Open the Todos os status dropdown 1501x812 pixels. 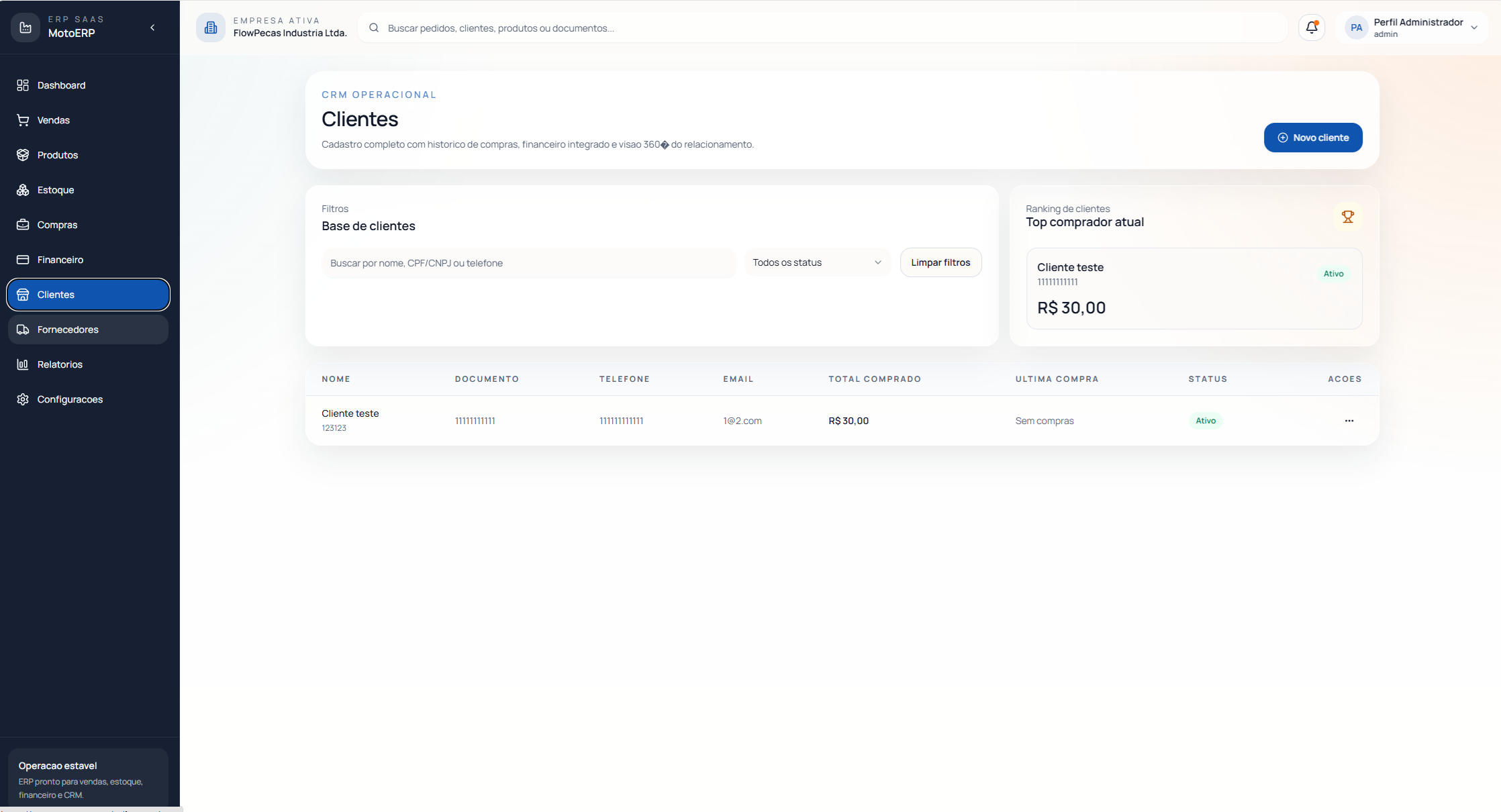(x=817, y=262)
